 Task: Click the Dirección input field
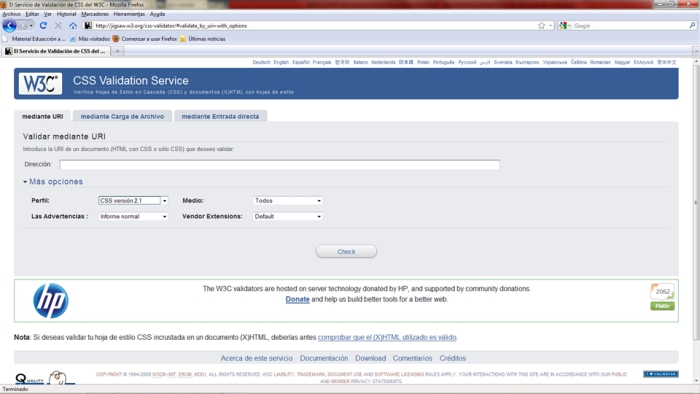click(279, 165)
